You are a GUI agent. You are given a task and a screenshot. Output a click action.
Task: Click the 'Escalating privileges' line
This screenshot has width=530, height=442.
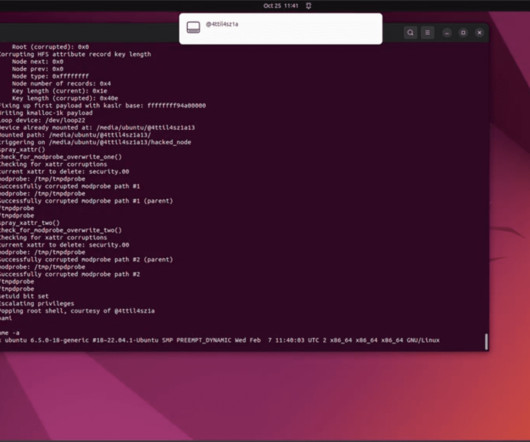click(x=37, y=303)
